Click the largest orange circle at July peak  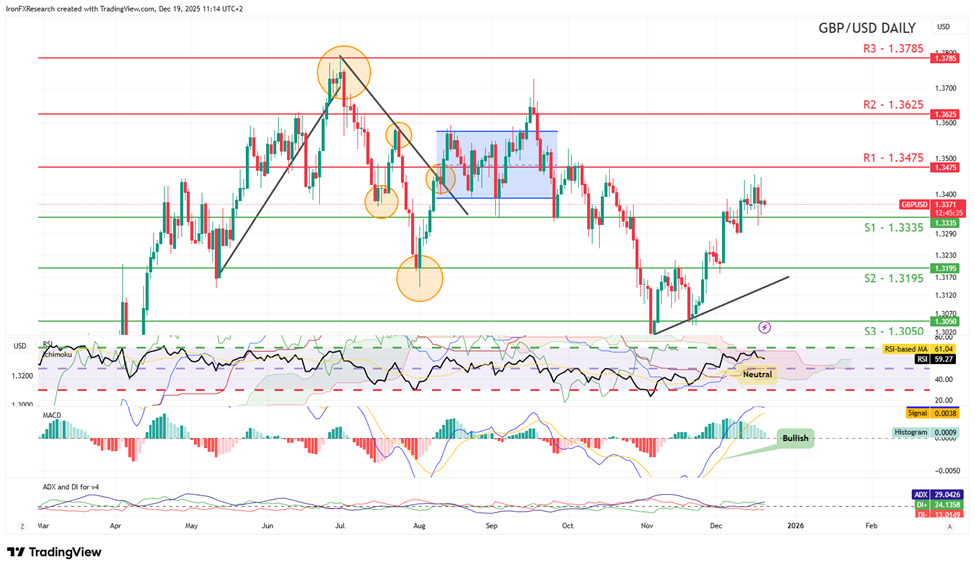[x=344, y=71]
